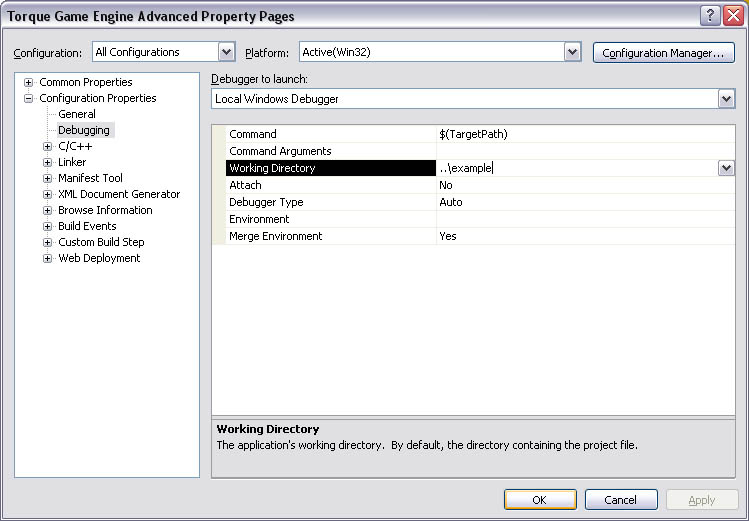Select the C/C++ label
Screen dimensions: 749x521
[x=75, y=146]
